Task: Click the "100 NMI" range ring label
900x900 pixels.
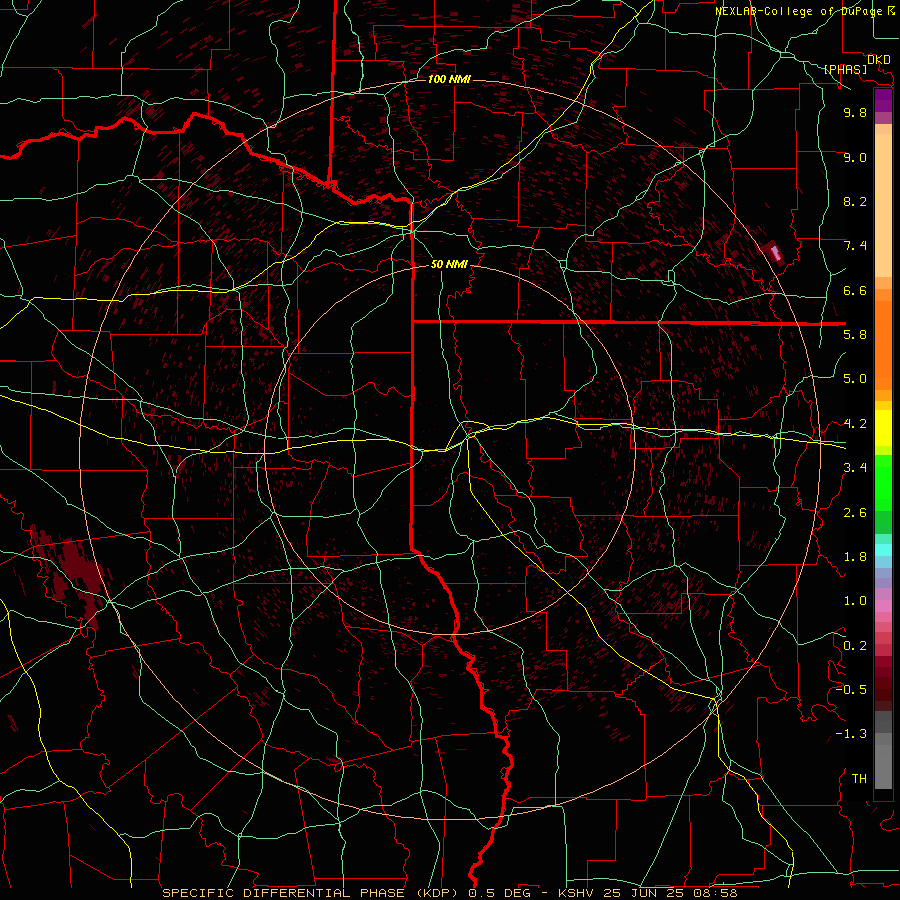Action: 449,79
